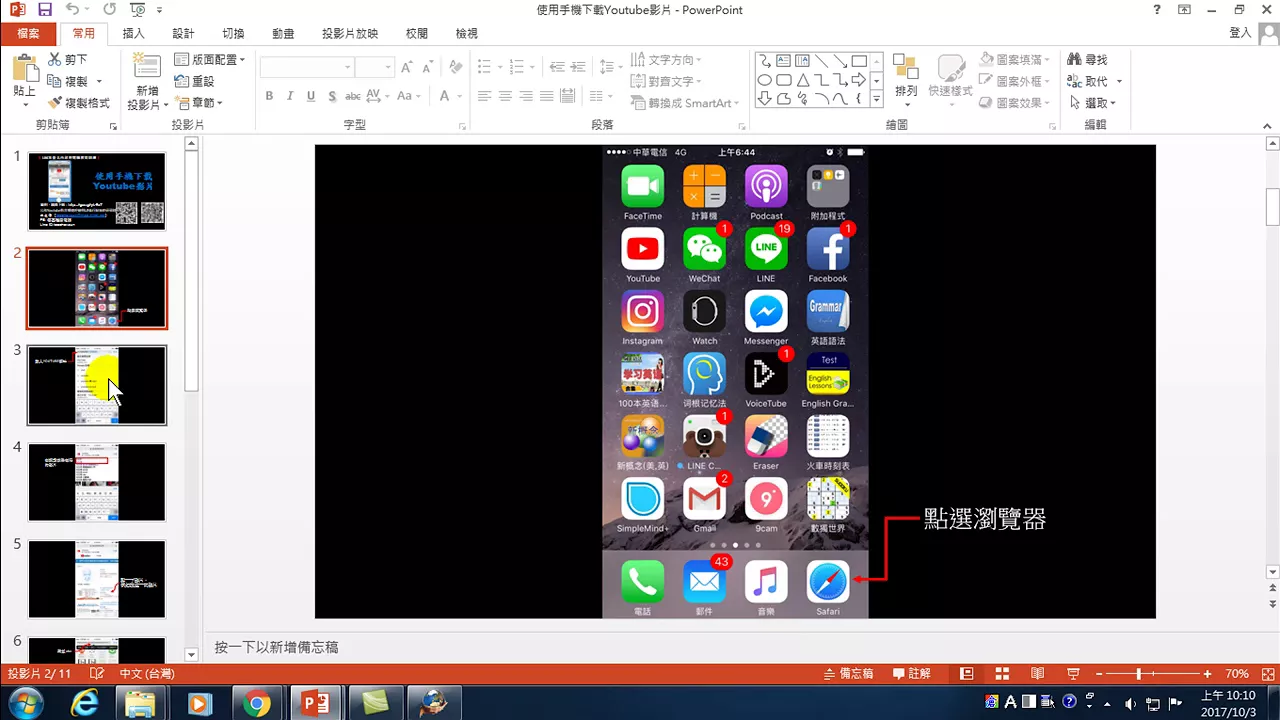Collapse the ribbon arrow
This screenshot has height=720, width=1280.
(1269, 126)
